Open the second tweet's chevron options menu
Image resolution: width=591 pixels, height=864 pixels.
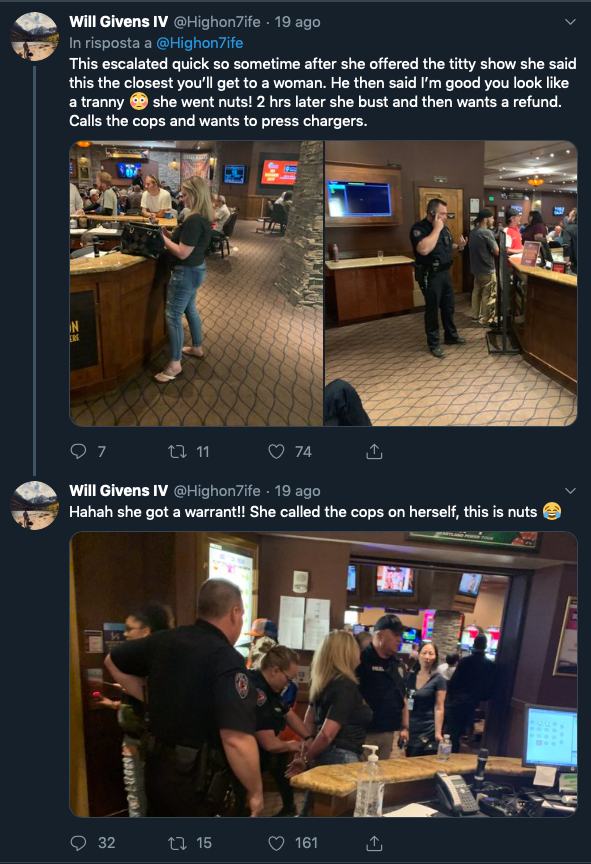click(x=571, y=490)
